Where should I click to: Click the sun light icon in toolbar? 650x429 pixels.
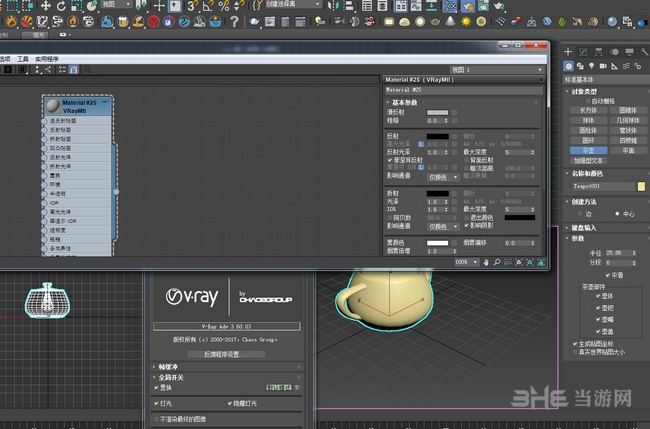point(466,21)
